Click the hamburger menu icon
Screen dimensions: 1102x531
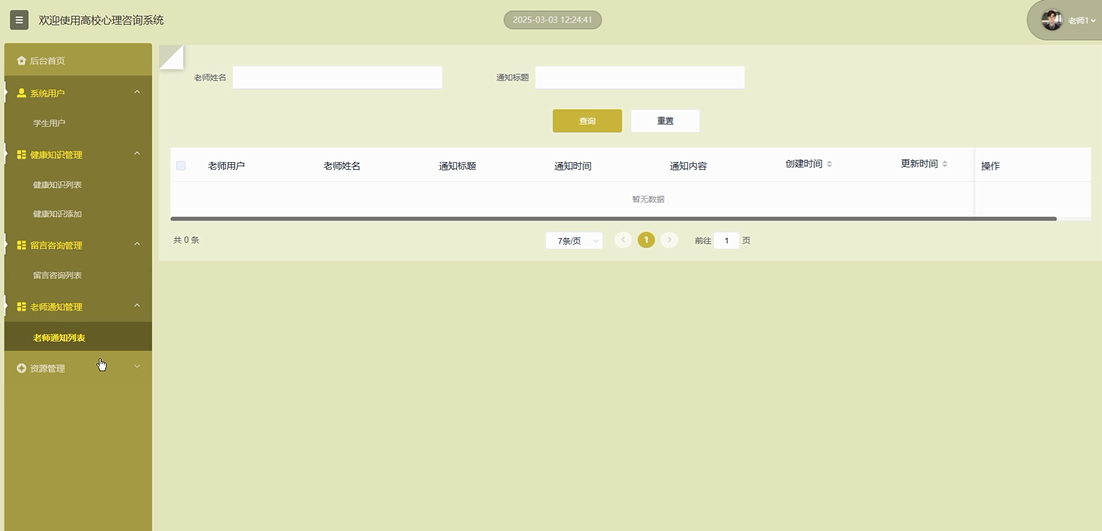pos(19,20)
